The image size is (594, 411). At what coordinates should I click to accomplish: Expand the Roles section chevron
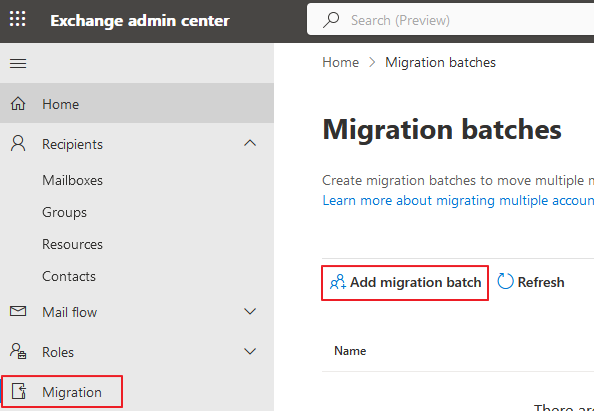click(250, 351)
